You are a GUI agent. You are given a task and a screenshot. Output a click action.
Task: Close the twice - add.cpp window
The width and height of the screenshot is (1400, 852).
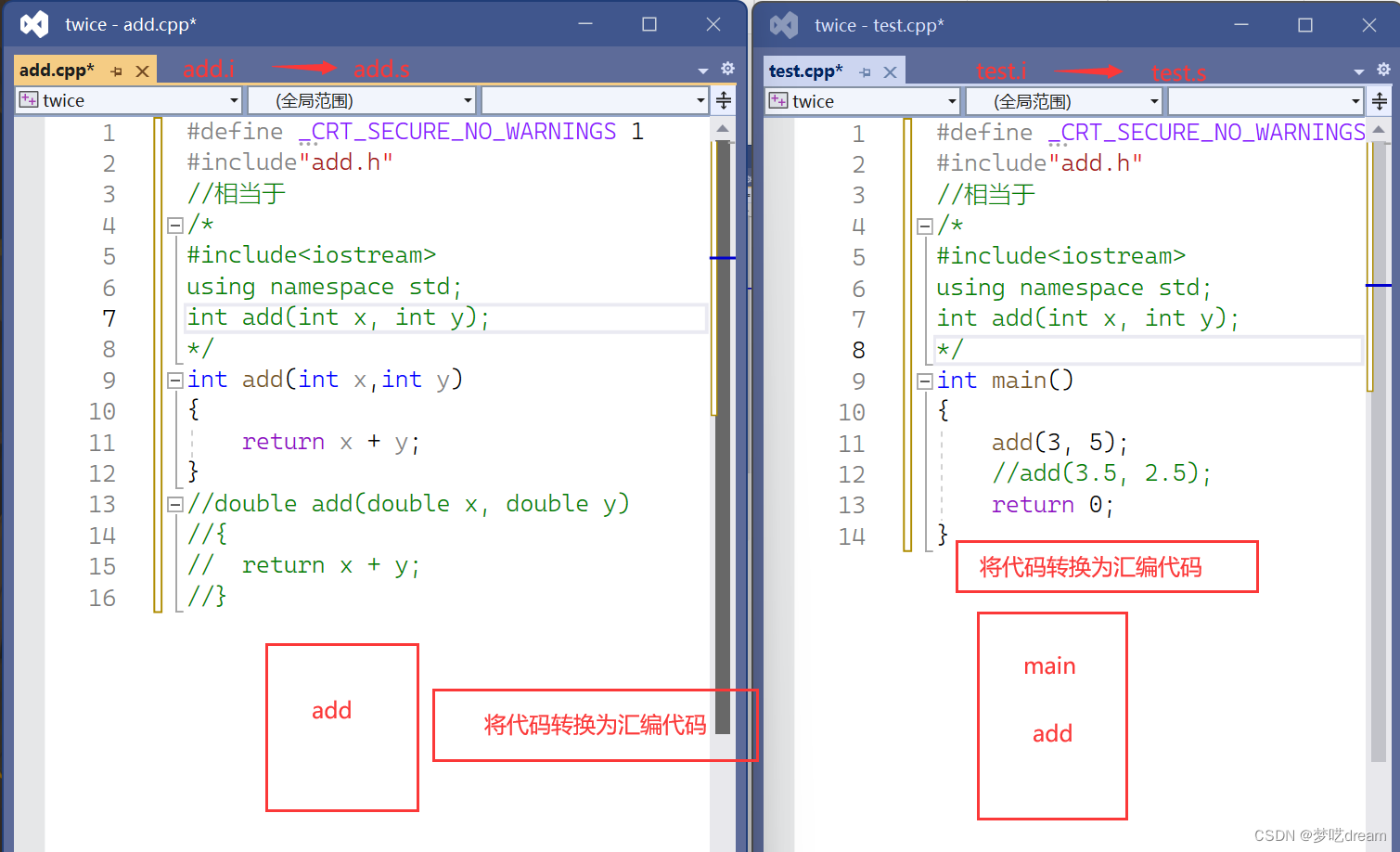tap(713, 24)
